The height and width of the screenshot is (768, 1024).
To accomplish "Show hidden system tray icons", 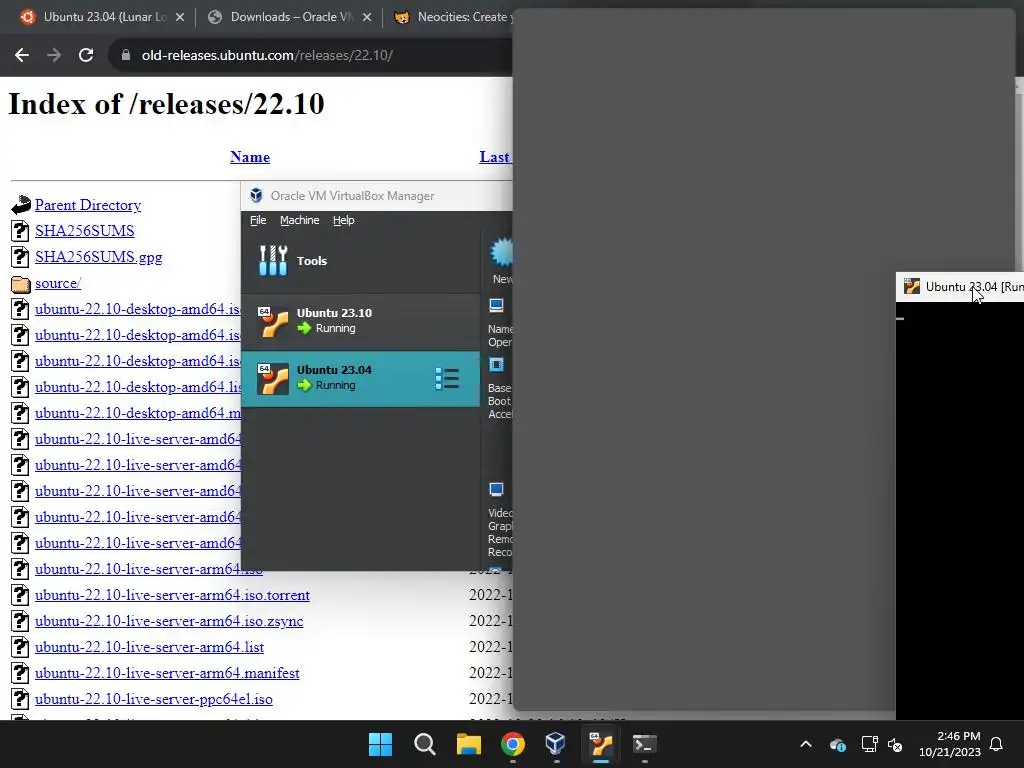I will (x=806, y=744).
